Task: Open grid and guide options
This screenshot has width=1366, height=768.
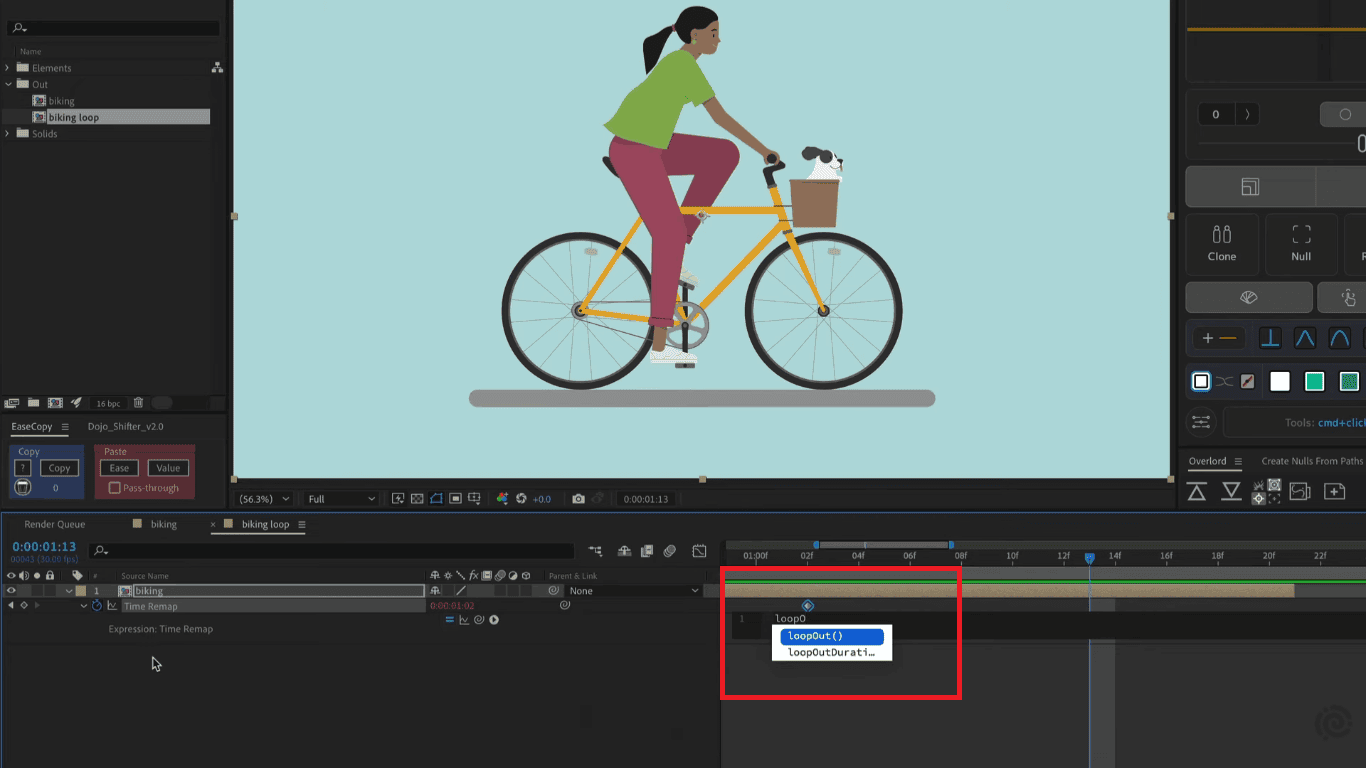Action: pyautogui.click(x=474, y=498)
